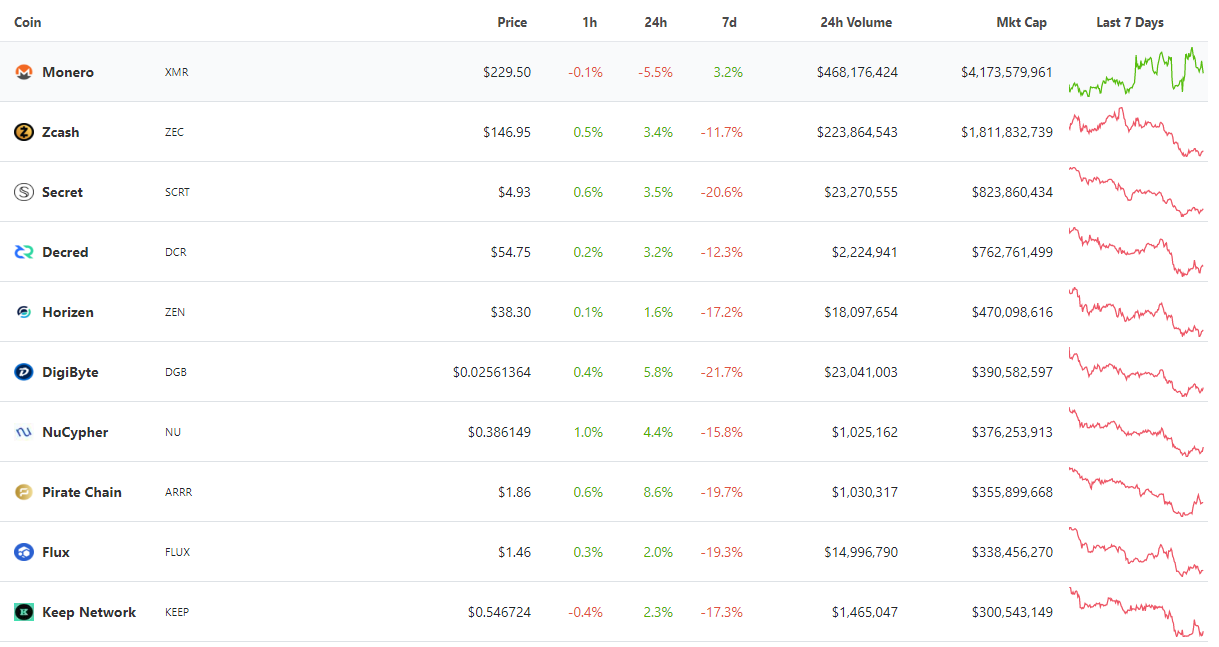Click Monero price $229.50
Viewport: 1219px width, 647px height.
[x=507, y=72]
